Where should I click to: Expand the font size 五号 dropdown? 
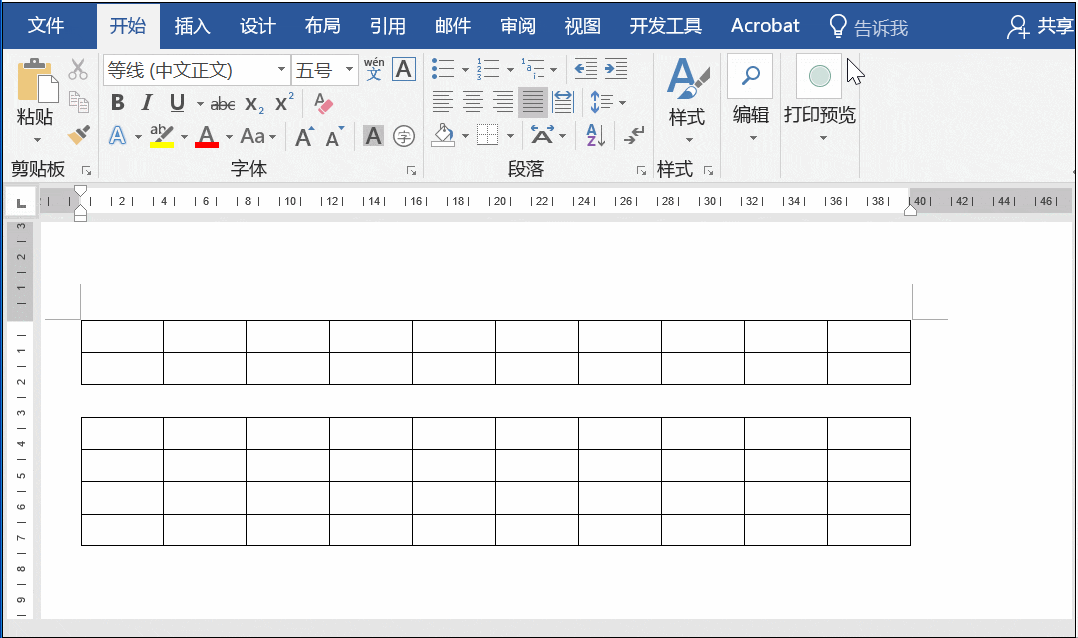(350, 70)
